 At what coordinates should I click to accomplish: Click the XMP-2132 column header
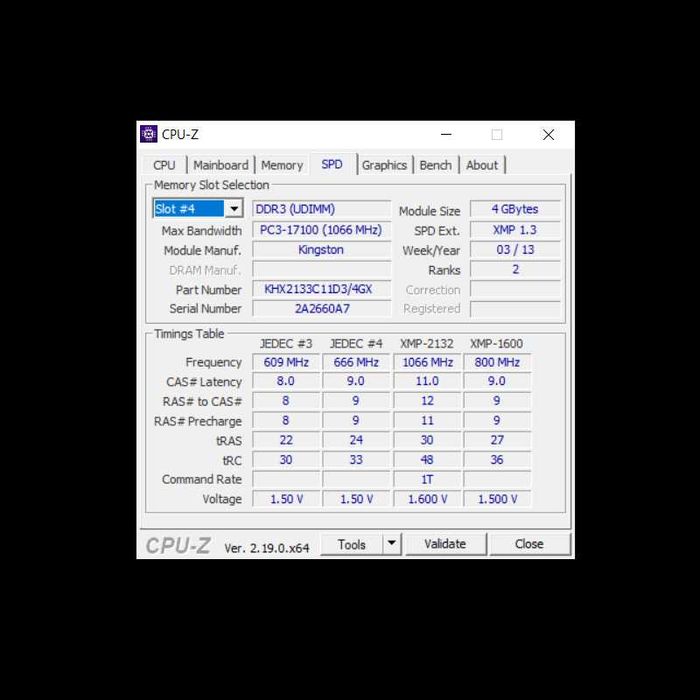click(x=427, y=344)
